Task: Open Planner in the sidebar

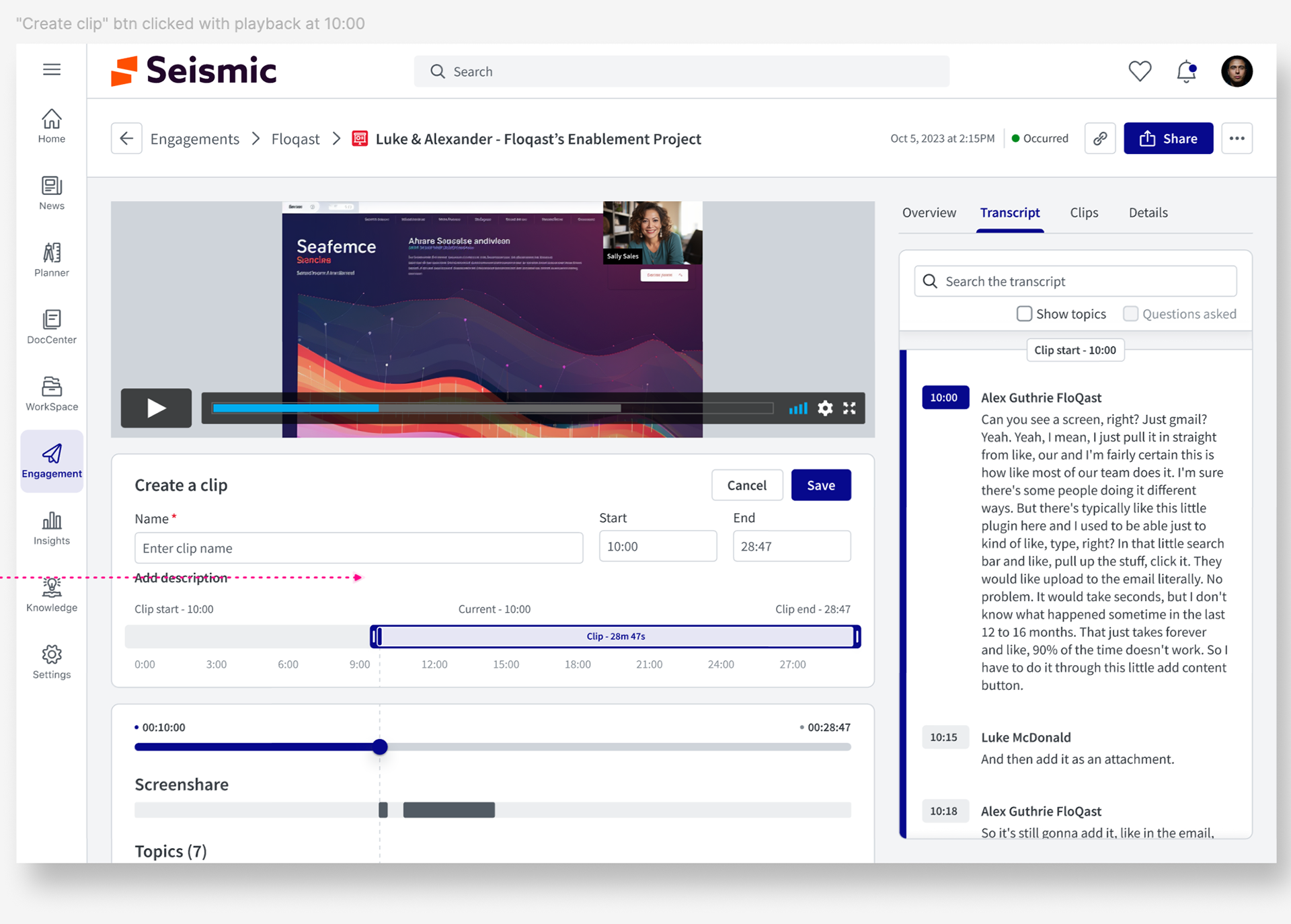Action: click(x=52, y=260)
